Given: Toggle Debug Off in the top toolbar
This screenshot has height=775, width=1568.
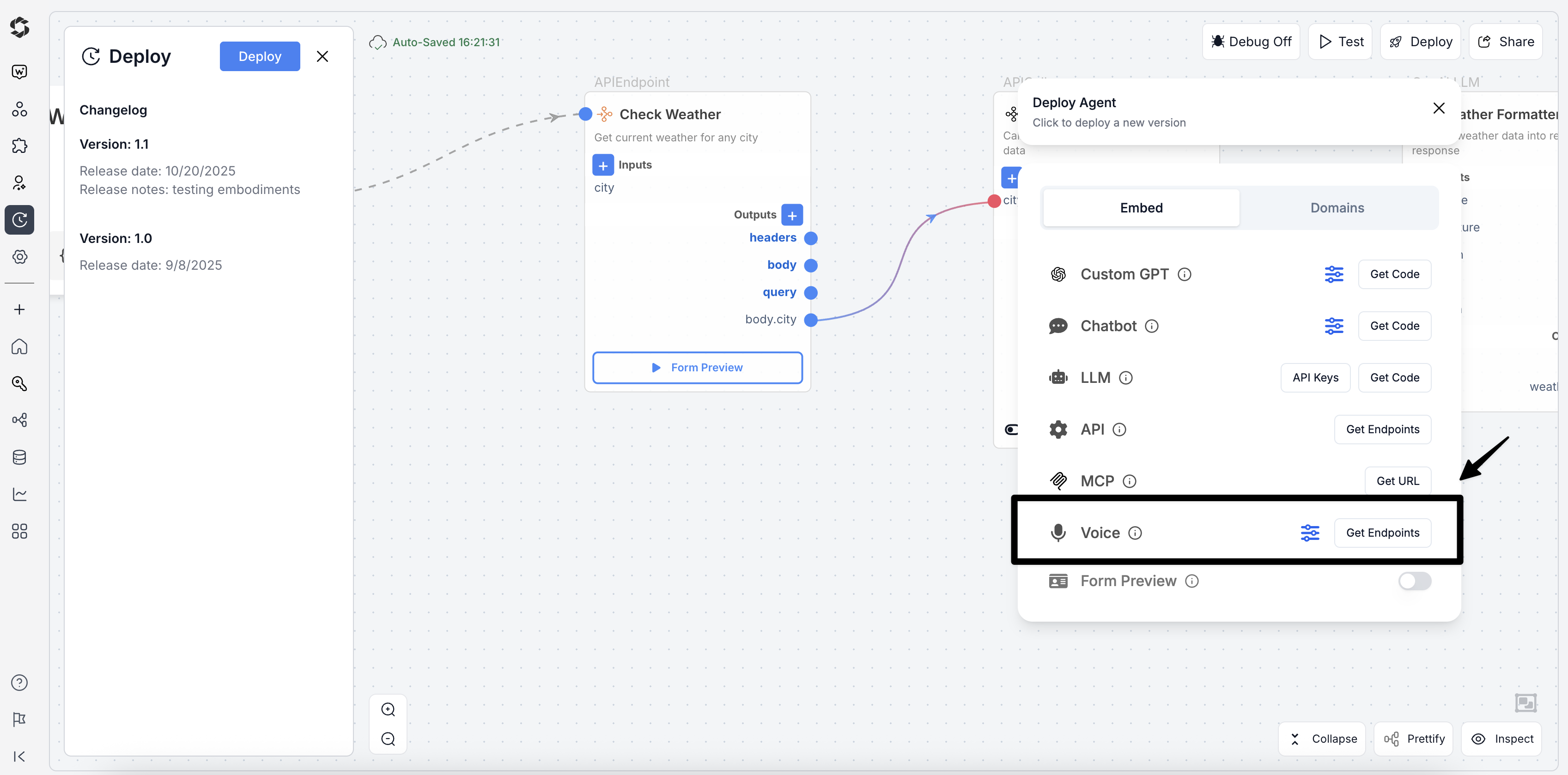Looking at the screenshot, I should coord(1251,42).
